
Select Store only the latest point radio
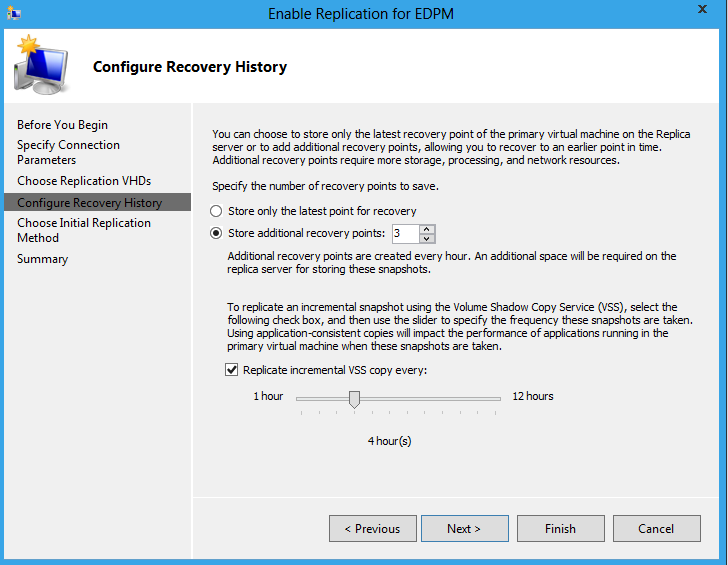(216, 211)
